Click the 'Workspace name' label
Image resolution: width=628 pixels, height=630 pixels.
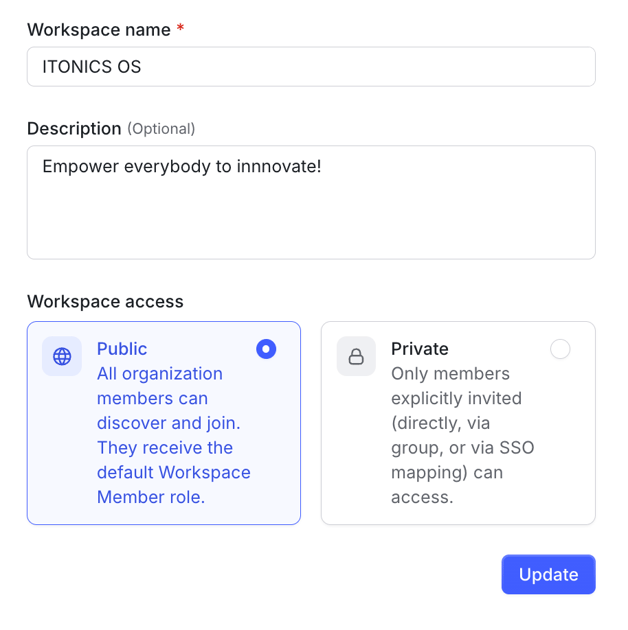[x=99, y=30]
